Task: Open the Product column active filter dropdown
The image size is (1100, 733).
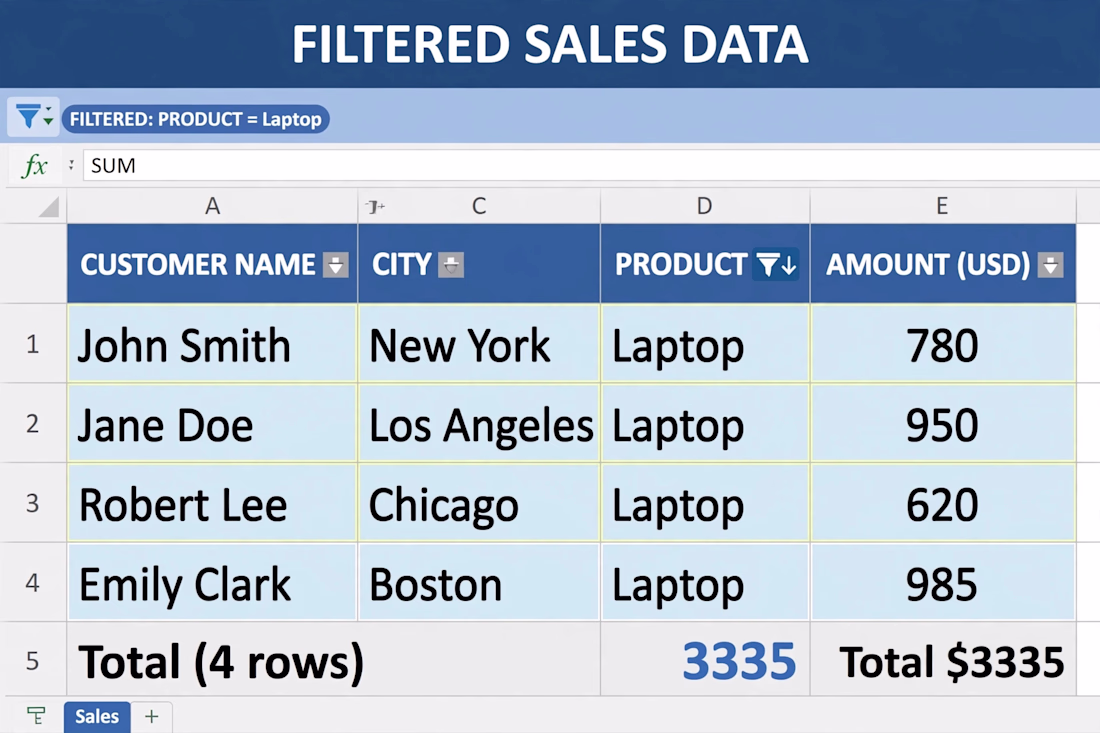Action: [775, 265]
